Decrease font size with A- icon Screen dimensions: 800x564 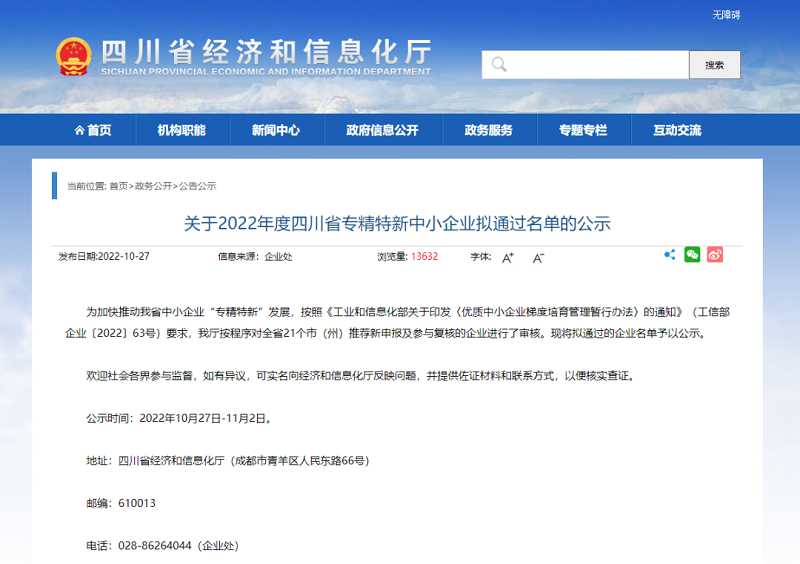coord(538,257)
